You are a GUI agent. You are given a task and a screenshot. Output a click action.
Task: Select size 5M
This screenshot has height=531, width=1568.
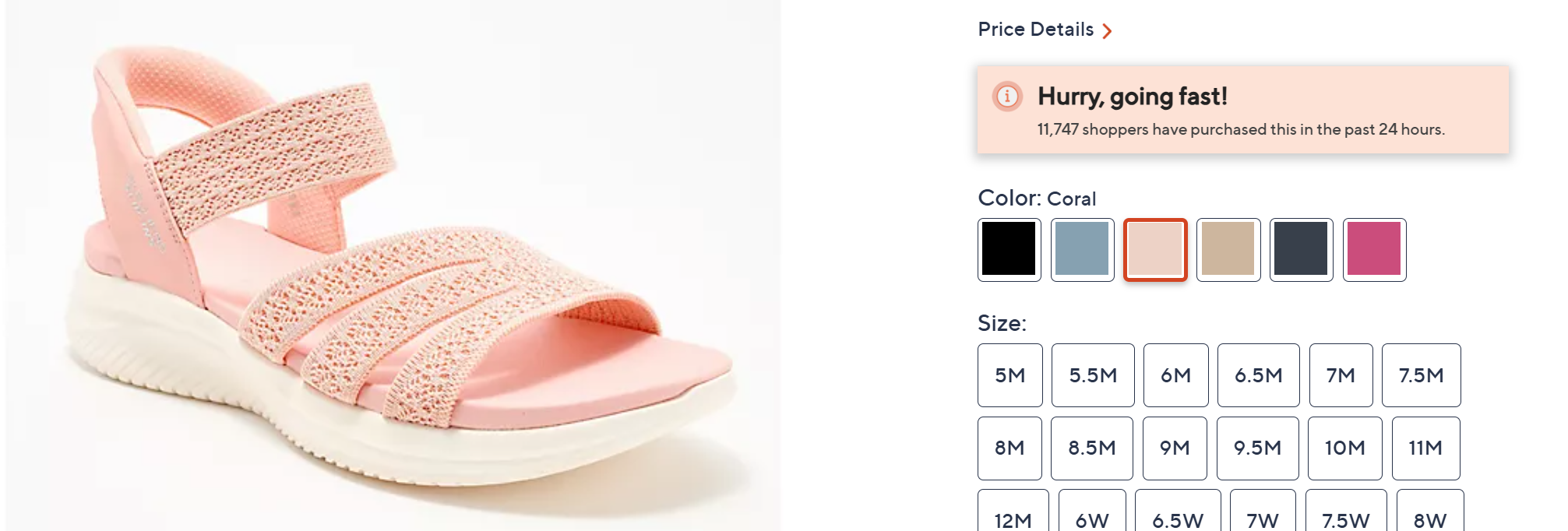pos(1010,375)
